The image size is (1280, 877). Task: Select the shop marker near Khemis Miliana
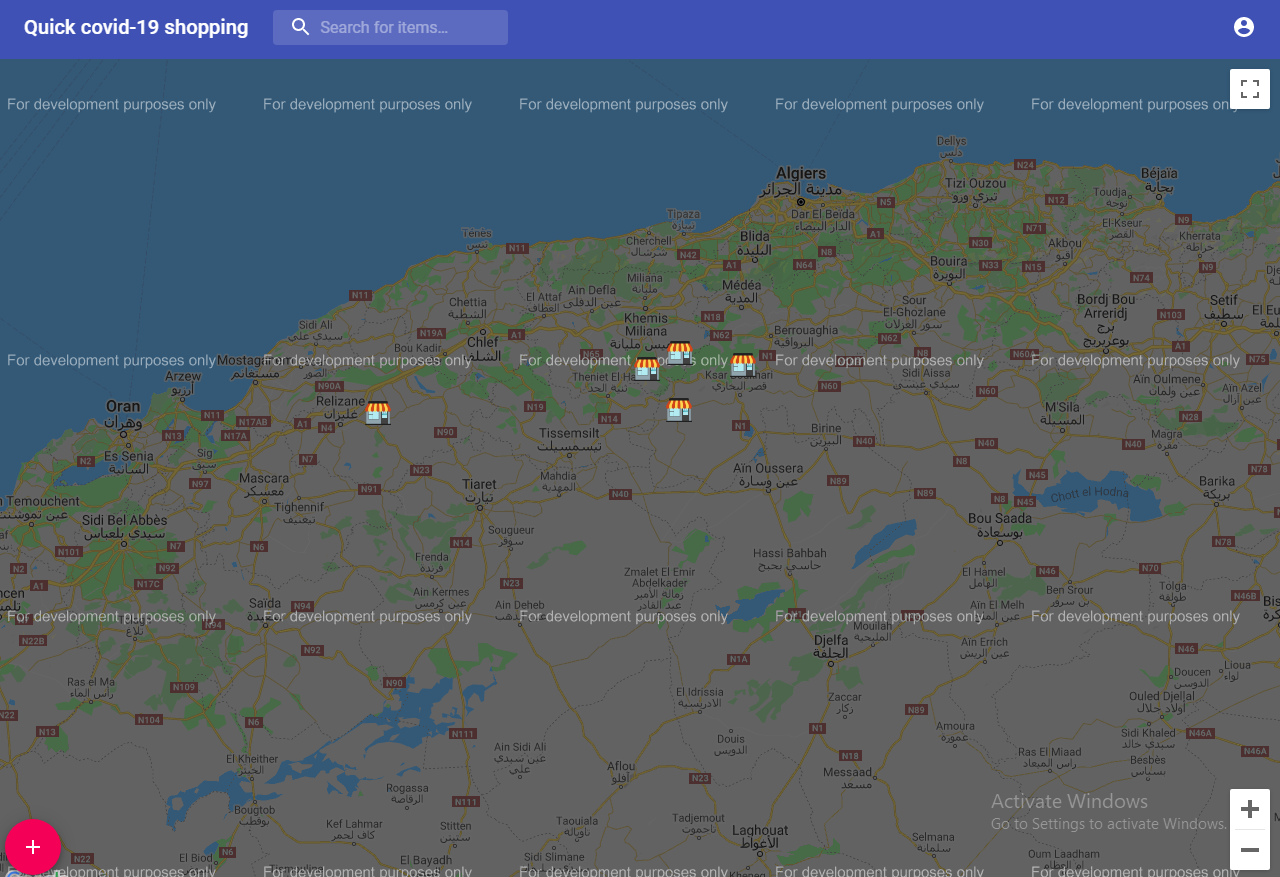[680, 352]
